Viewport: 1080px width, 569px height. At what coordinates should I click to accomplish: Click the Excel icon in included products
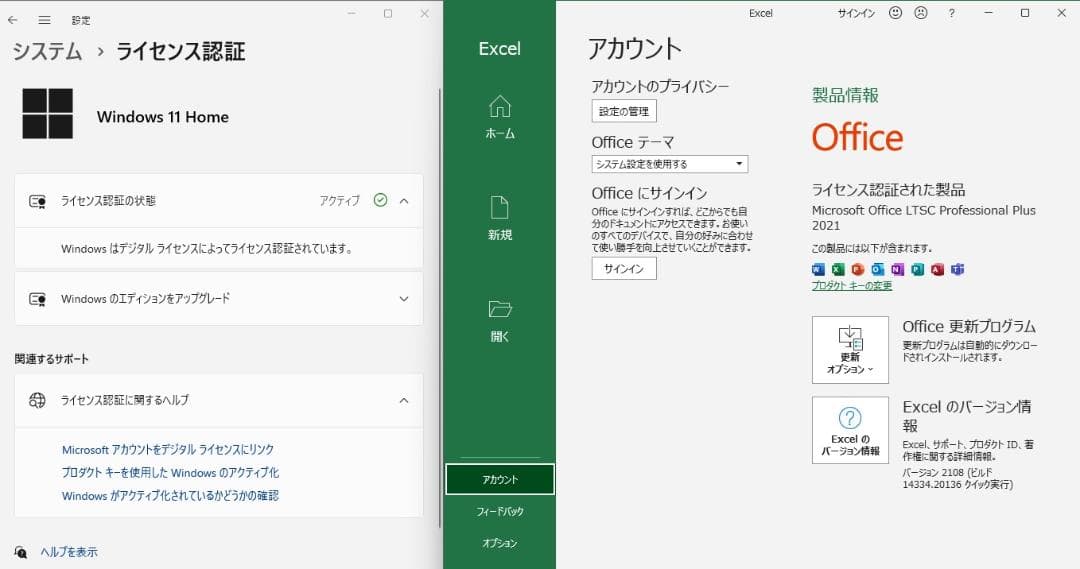click(838, 269)
